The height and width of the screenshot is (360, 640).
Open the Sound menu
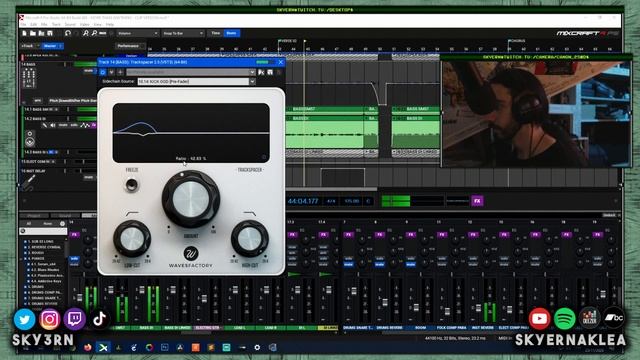pyautogui.click(x=70, y=24)
